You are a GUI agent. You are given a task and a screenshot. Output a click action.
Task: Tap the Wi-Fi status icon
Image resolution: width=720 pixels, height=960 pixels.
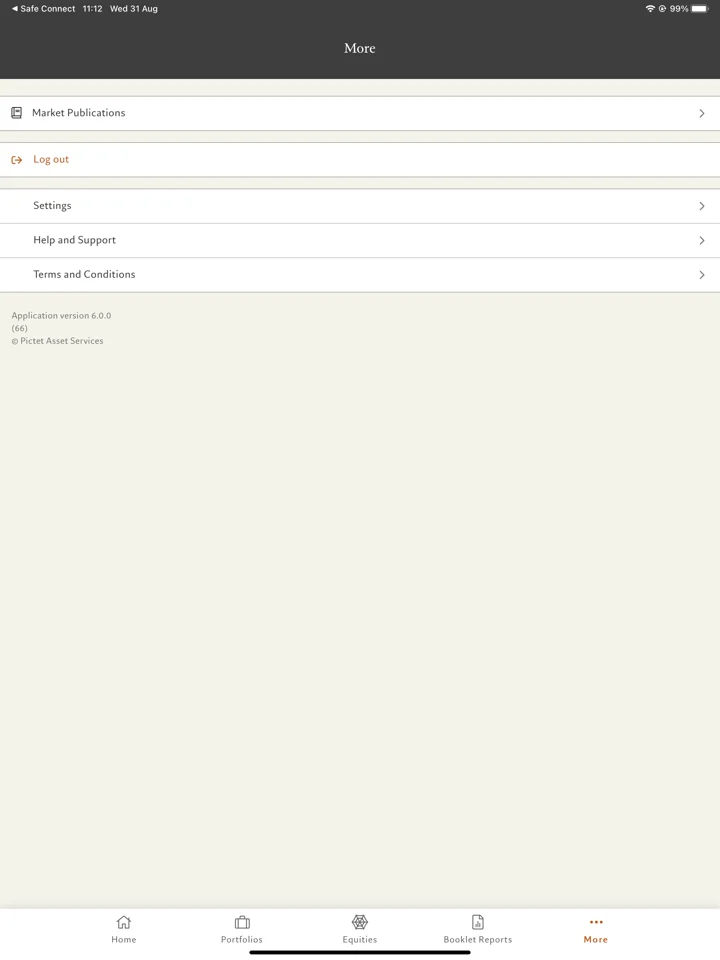(650, 9)
